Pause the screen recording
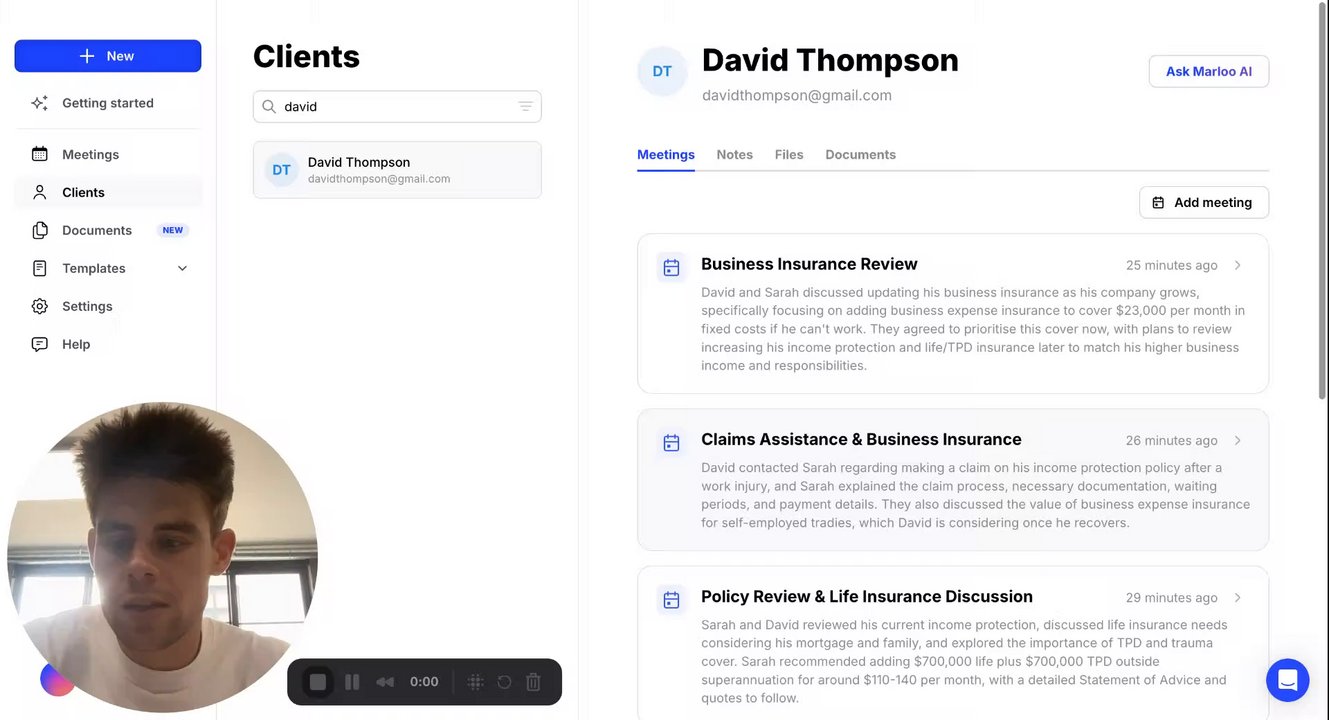1329x720 pixels. [x=352, y=682]
